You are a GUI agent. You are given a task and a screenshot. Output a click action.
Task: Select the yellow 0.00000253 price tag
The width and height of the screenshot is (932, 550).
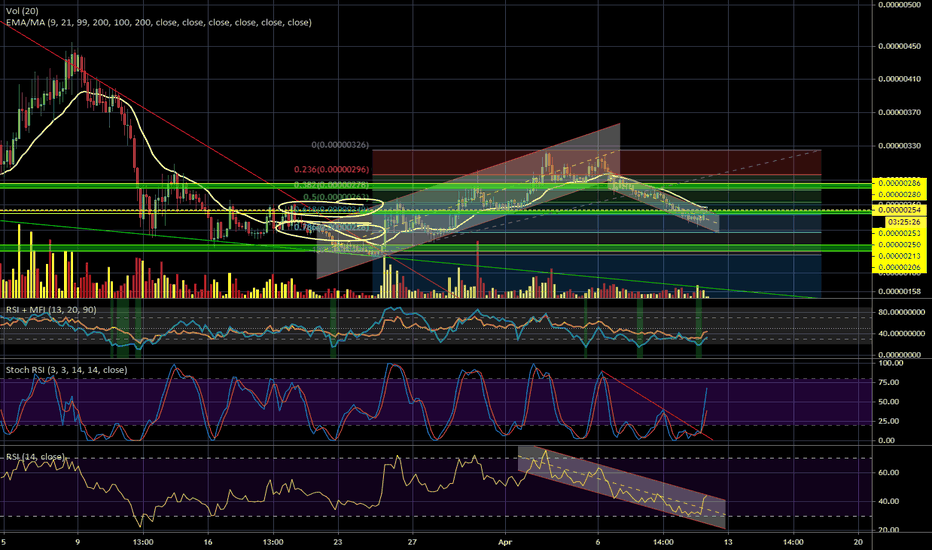899,233
